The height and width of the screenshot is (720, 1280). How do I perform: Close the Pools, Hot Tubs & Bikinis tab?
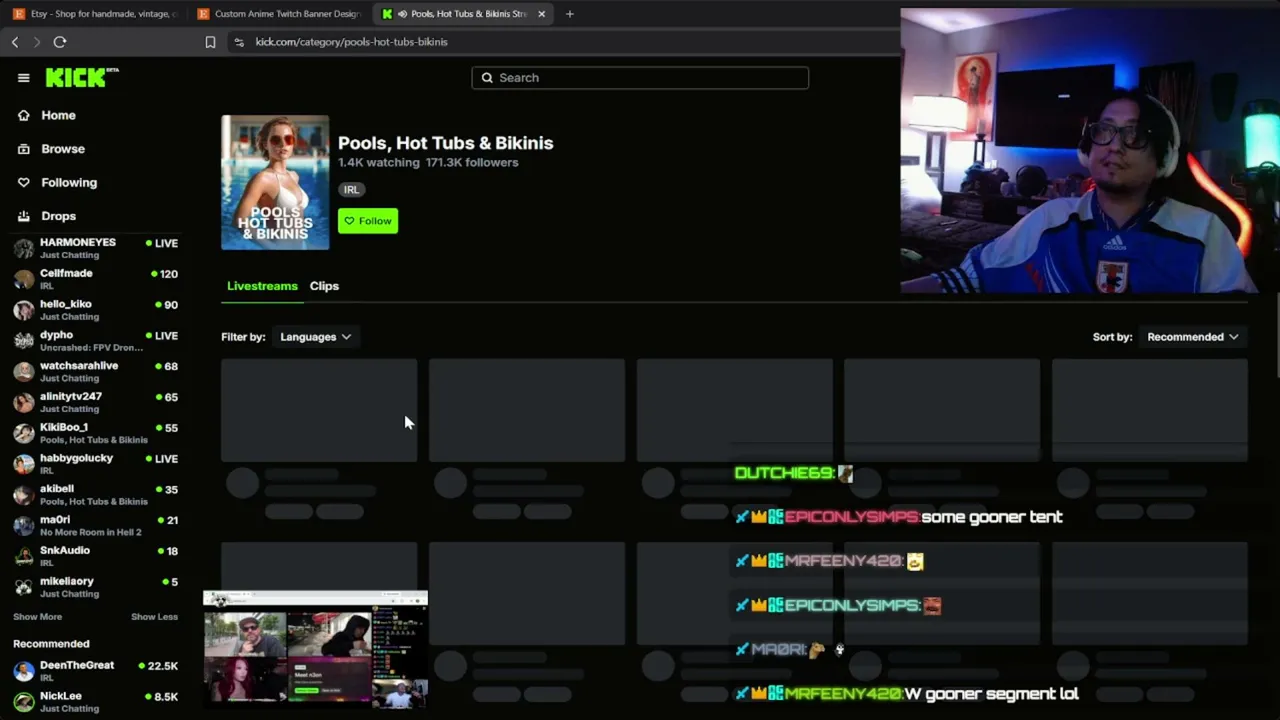click(542, 14)
